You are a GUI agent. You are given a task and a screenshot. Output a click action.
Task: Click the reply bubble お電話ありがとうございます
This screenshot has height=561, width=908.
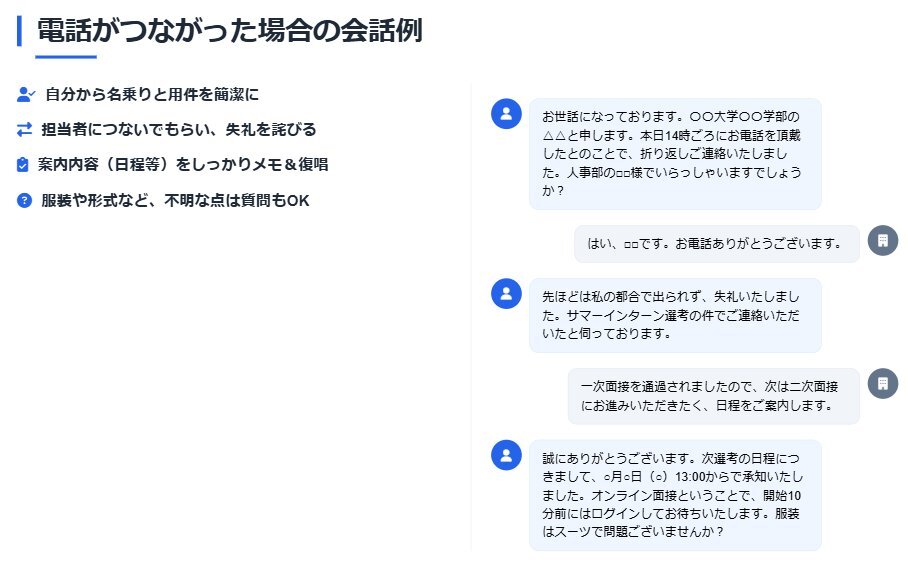(x=717, y=244)
